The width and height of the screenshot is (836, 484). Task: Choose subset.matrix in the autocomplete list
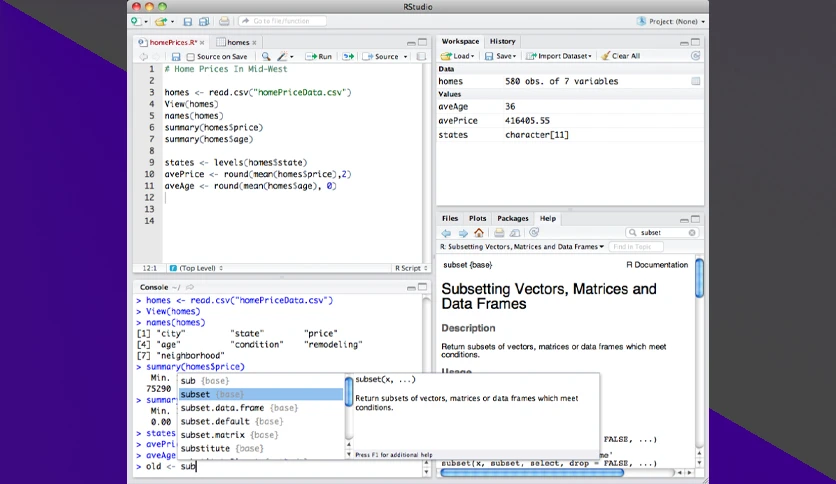(x=261, y=435)
